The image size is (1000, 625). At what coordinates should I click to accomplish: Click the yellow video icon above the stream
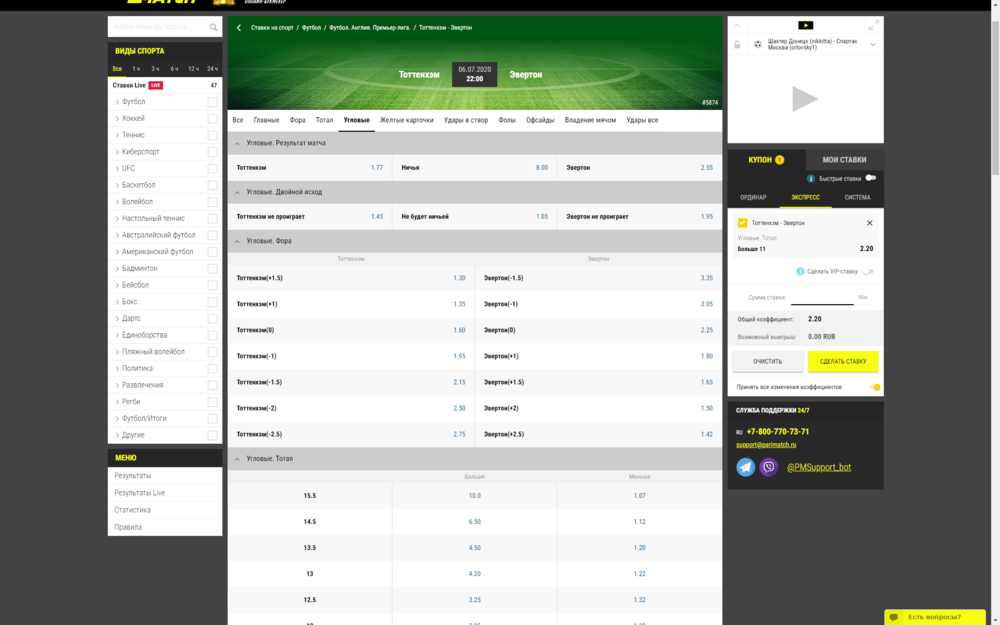(x=805, y=26)
